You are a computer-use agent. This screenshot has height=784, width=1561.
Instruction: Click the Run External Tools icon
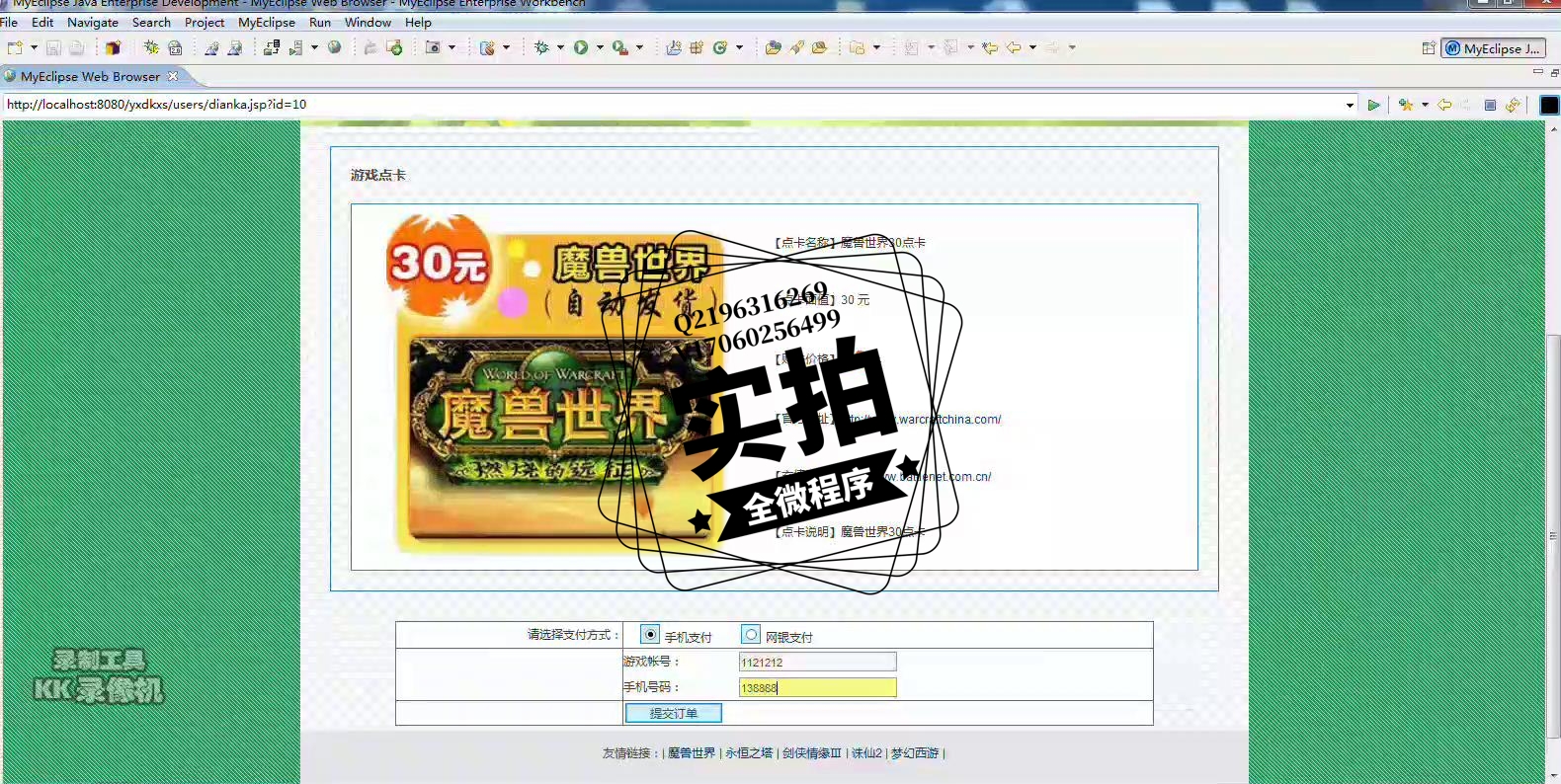click(x=619, y=47)
